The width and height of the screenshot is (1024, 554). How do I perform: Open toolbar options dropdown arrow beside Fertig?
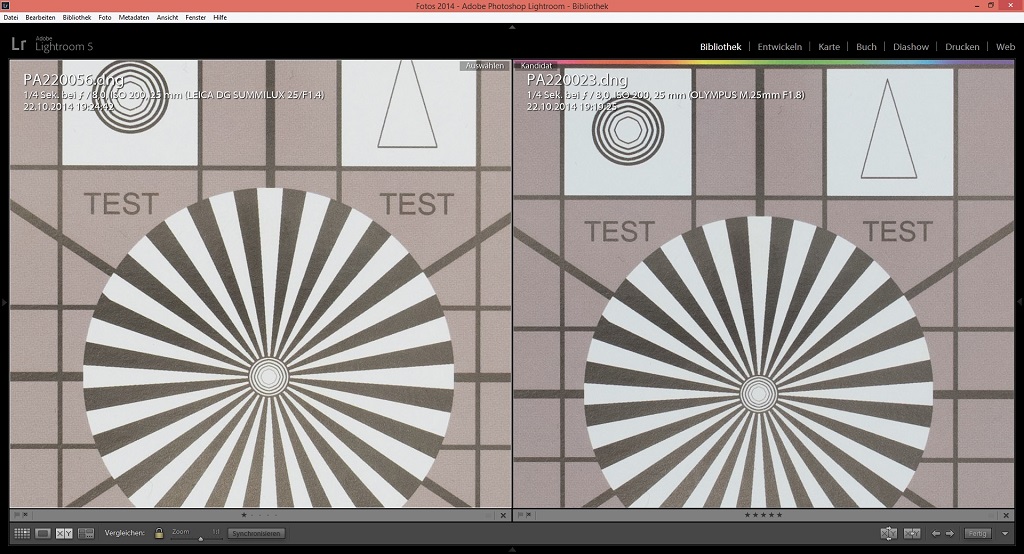(1003, 534)
